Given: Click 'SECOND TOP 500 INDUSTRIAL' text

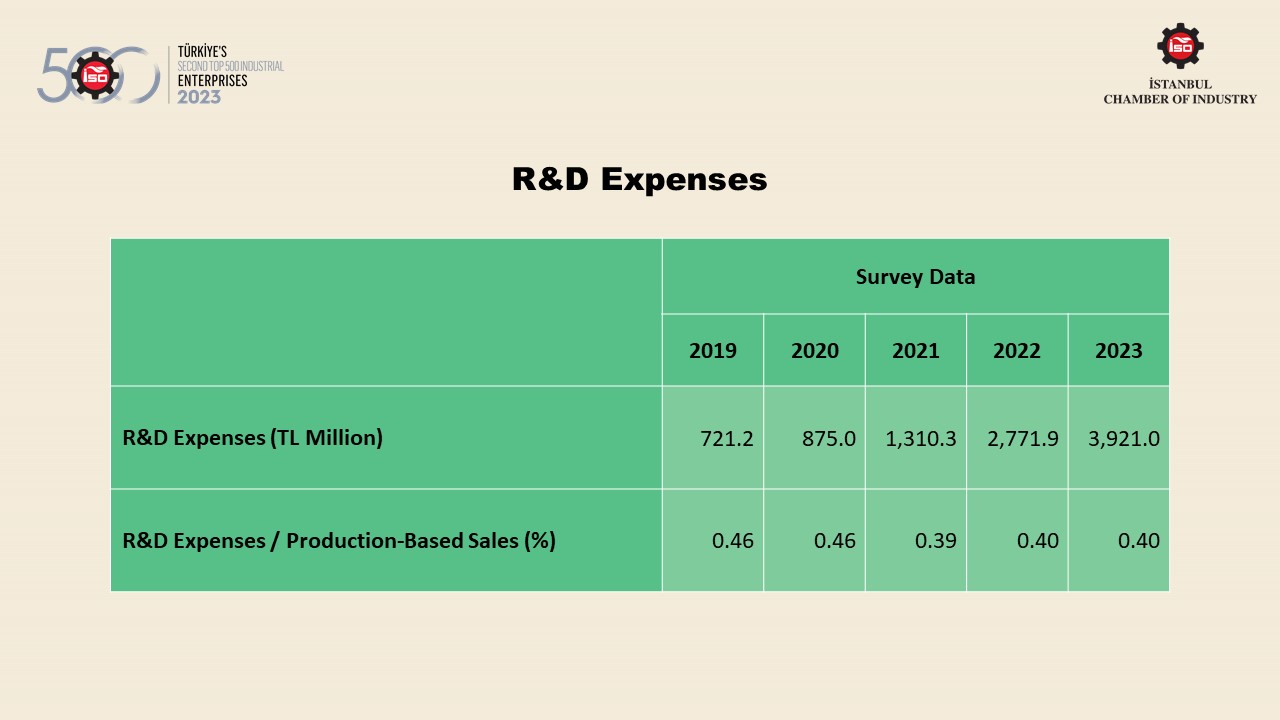Looking at the screenshot, I should point(230,66).
